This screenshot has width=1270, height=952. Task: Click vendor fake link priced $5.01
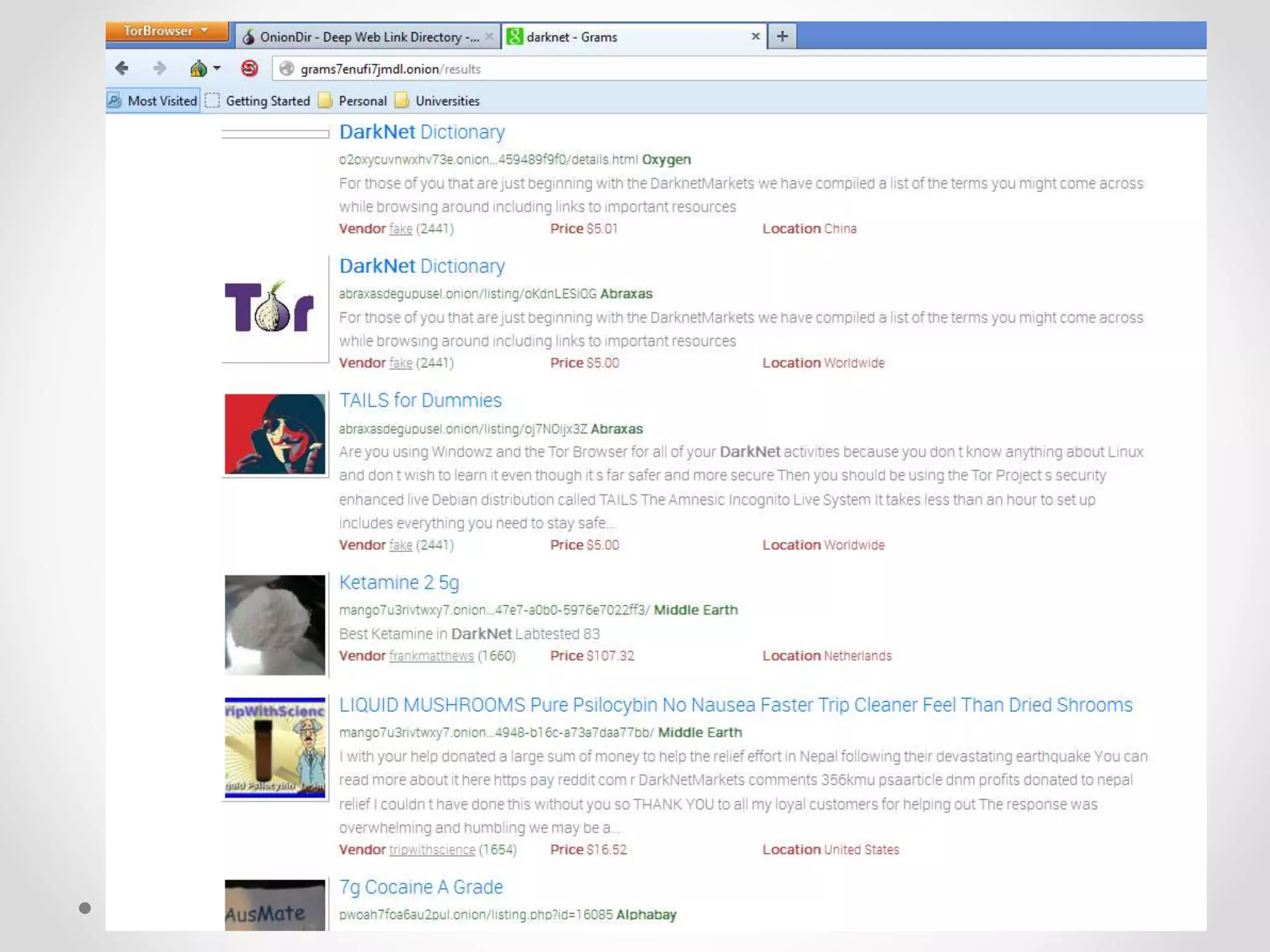pyautogui.click(x=401, y=229)
